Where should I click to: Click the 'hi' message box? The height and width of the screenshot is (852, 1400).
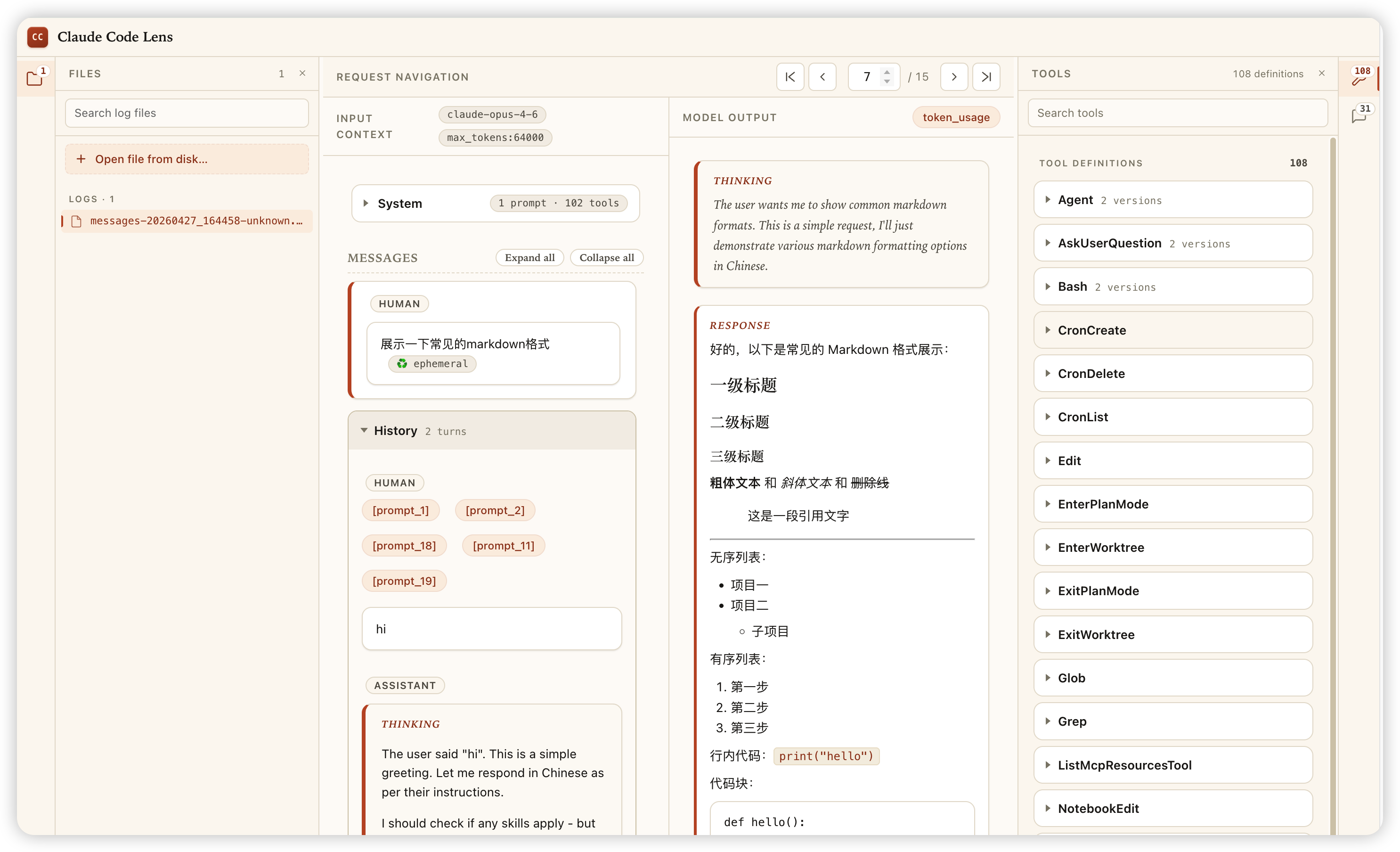pos(492,629)
